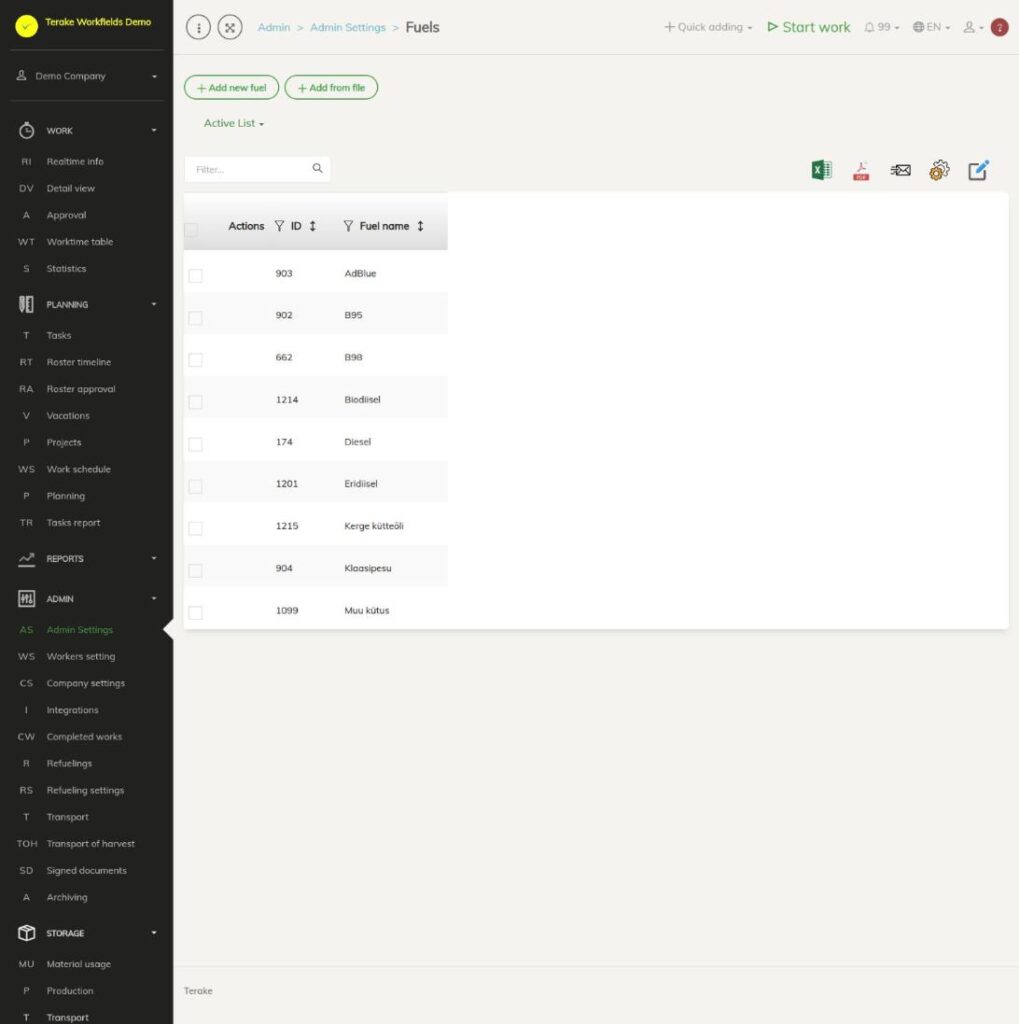Open Company settings sidebar item
Image resolution: width=1019 pixels, height=1024 pixels.
pos(86,683)
